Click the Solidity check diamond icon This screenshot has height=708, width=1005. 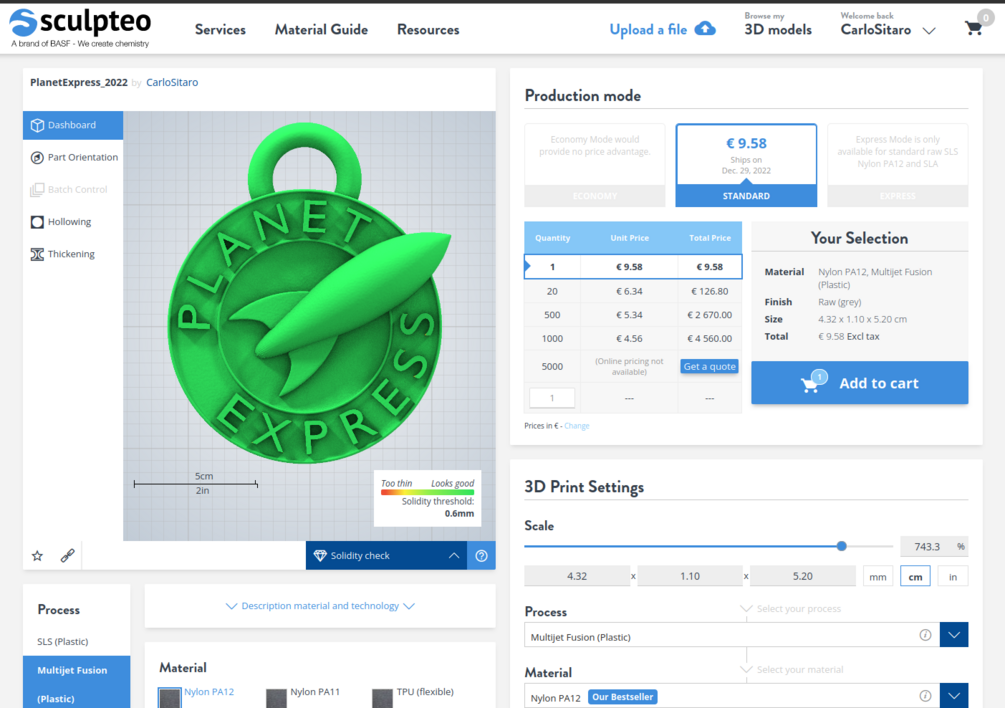coord(320,556)
